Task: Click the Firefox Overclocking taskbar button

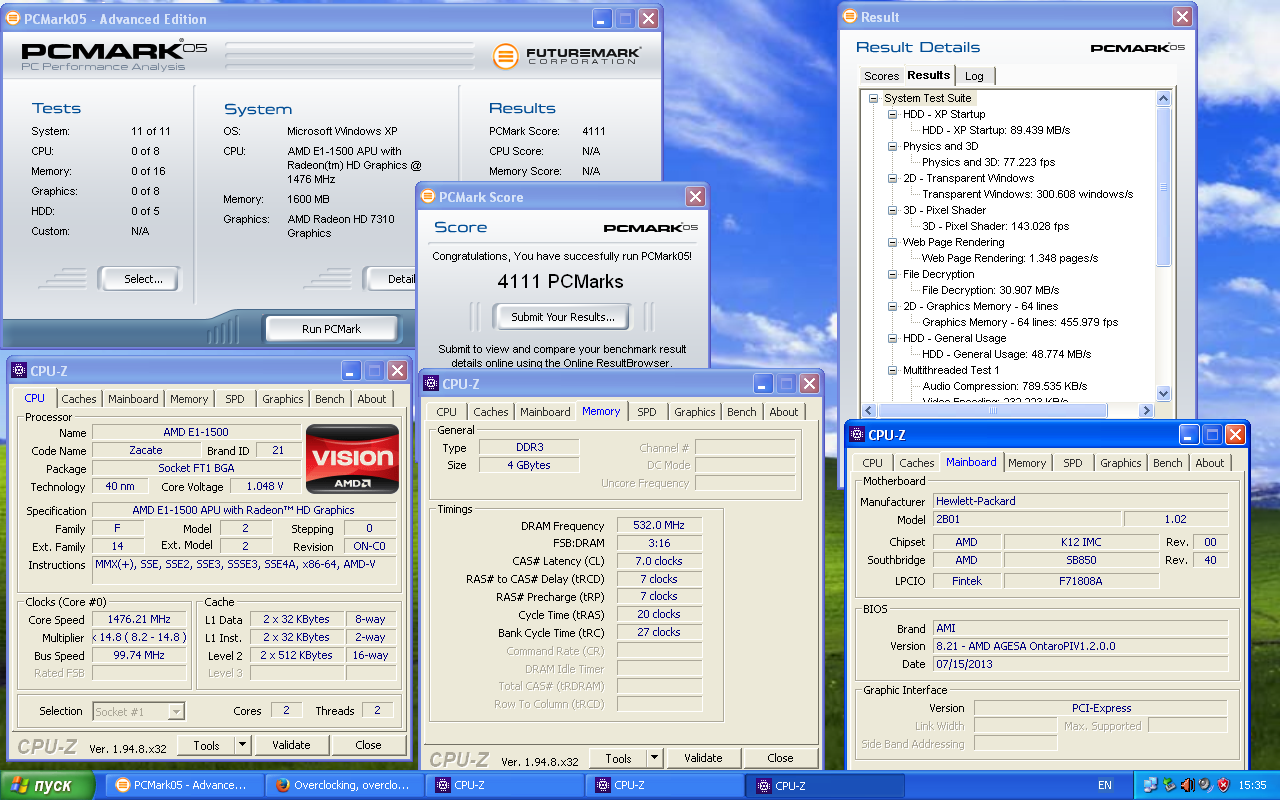Action: [345, 785]
